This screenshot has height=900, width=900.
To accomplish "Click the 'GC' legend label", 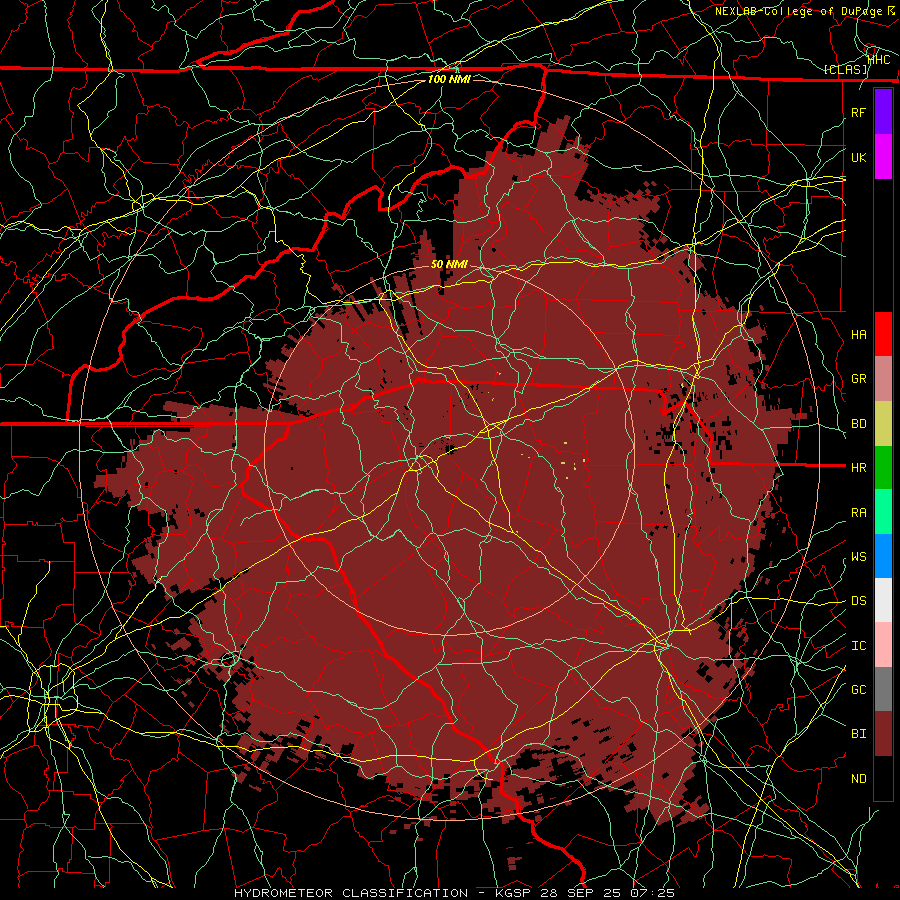I will pyautogui.click(x=858, y=689).
